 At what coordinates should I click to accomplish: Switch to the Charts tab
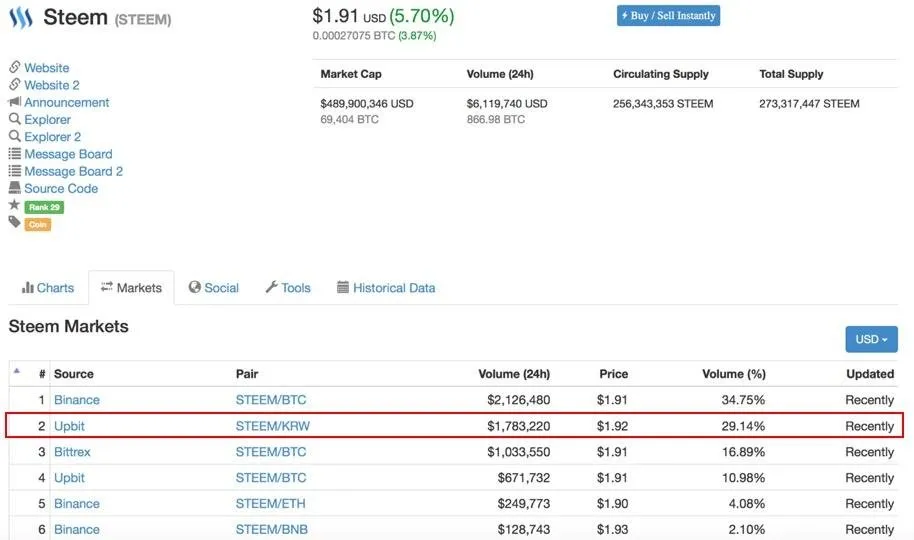[48, 288]
